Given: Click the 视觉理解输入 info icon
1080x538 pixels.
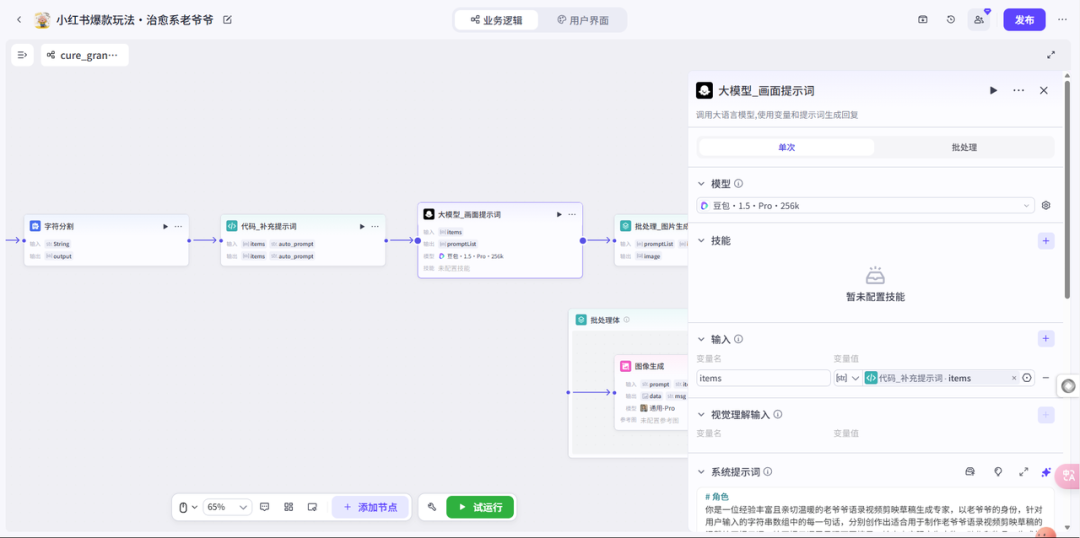Looking at the screenshot, I should [778, 415].
